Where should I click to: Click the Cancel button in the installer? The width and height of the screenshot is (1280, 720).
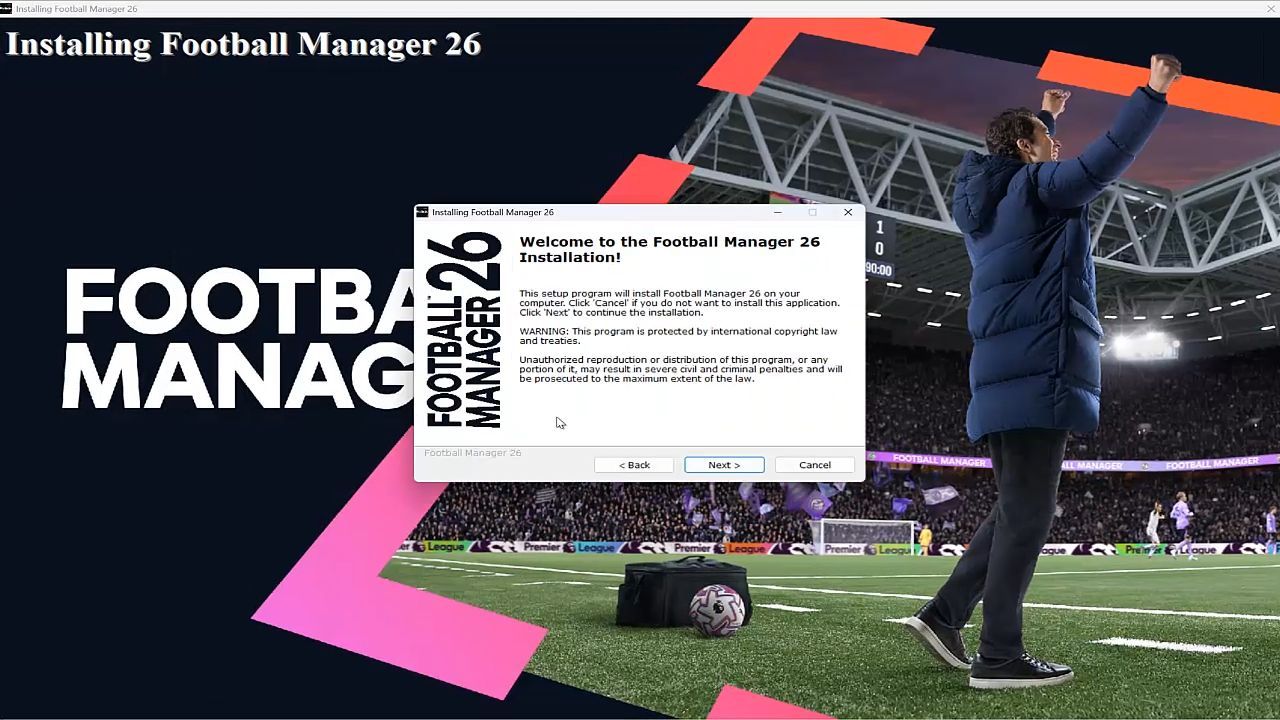[x=815, y=465]
